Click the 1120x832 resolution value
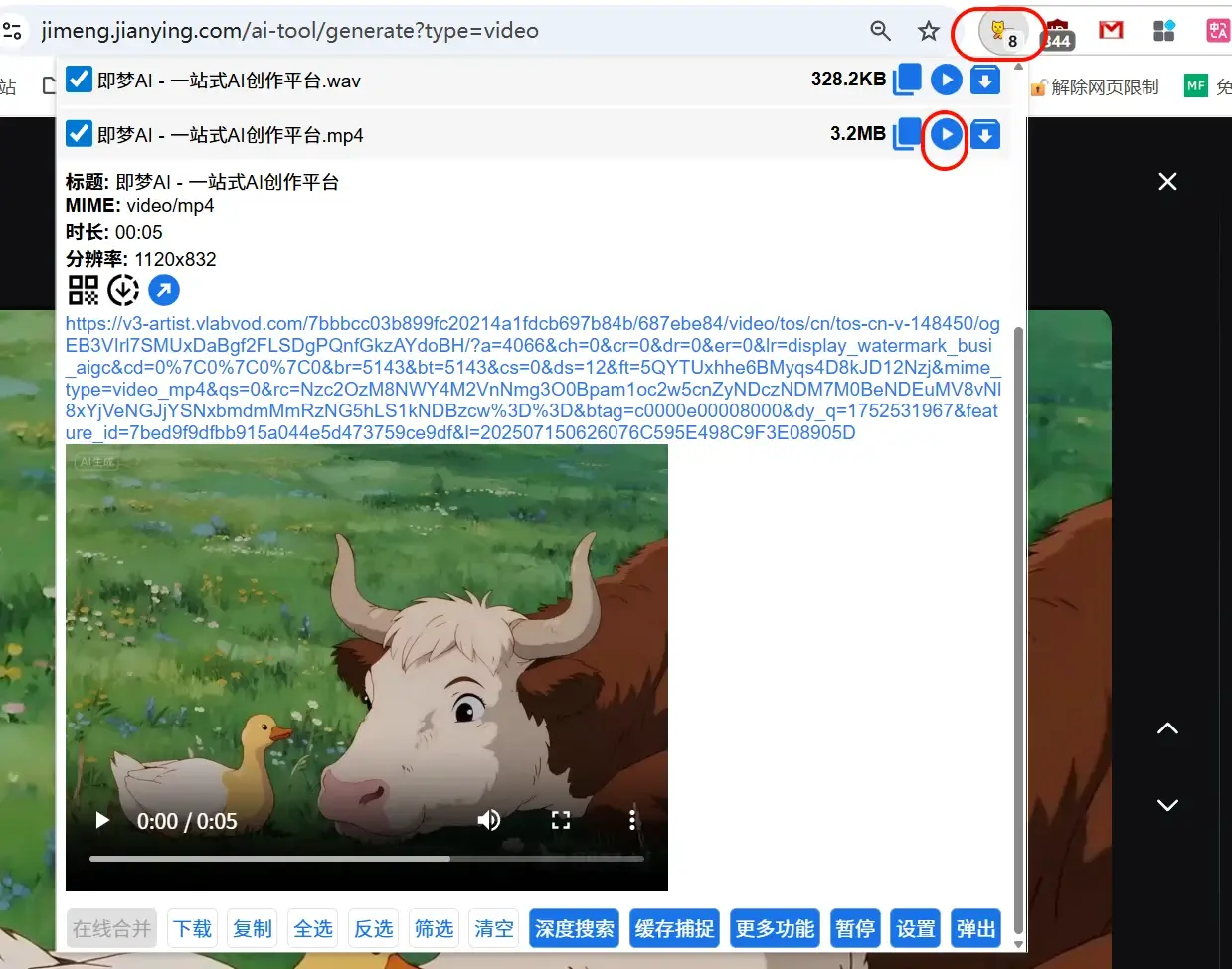Viewport: 1232px width, 969px height. (x=175, y=259)
